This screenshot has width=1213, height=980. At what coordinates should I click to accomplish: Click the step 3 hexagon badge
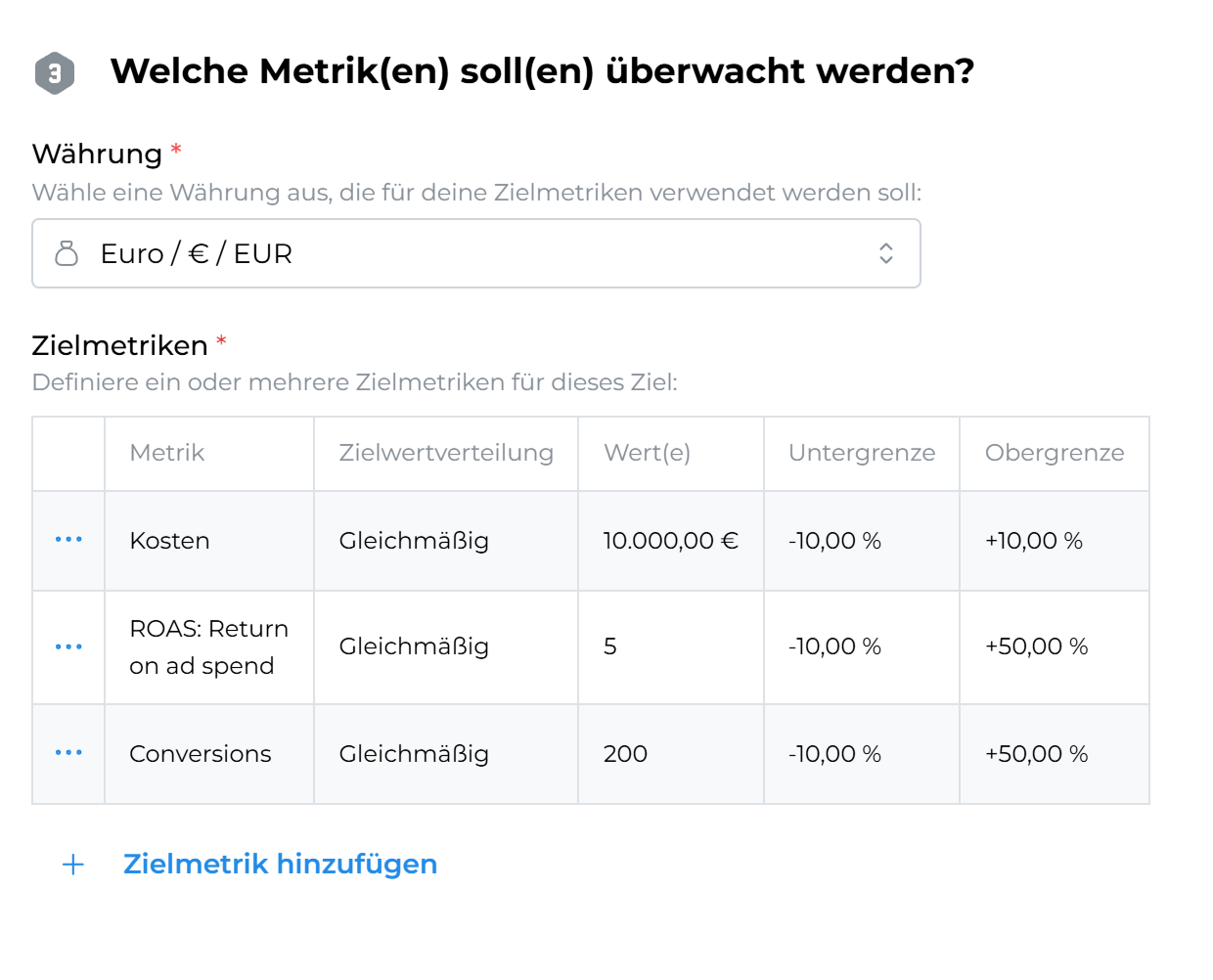click(x=55, y=72)
